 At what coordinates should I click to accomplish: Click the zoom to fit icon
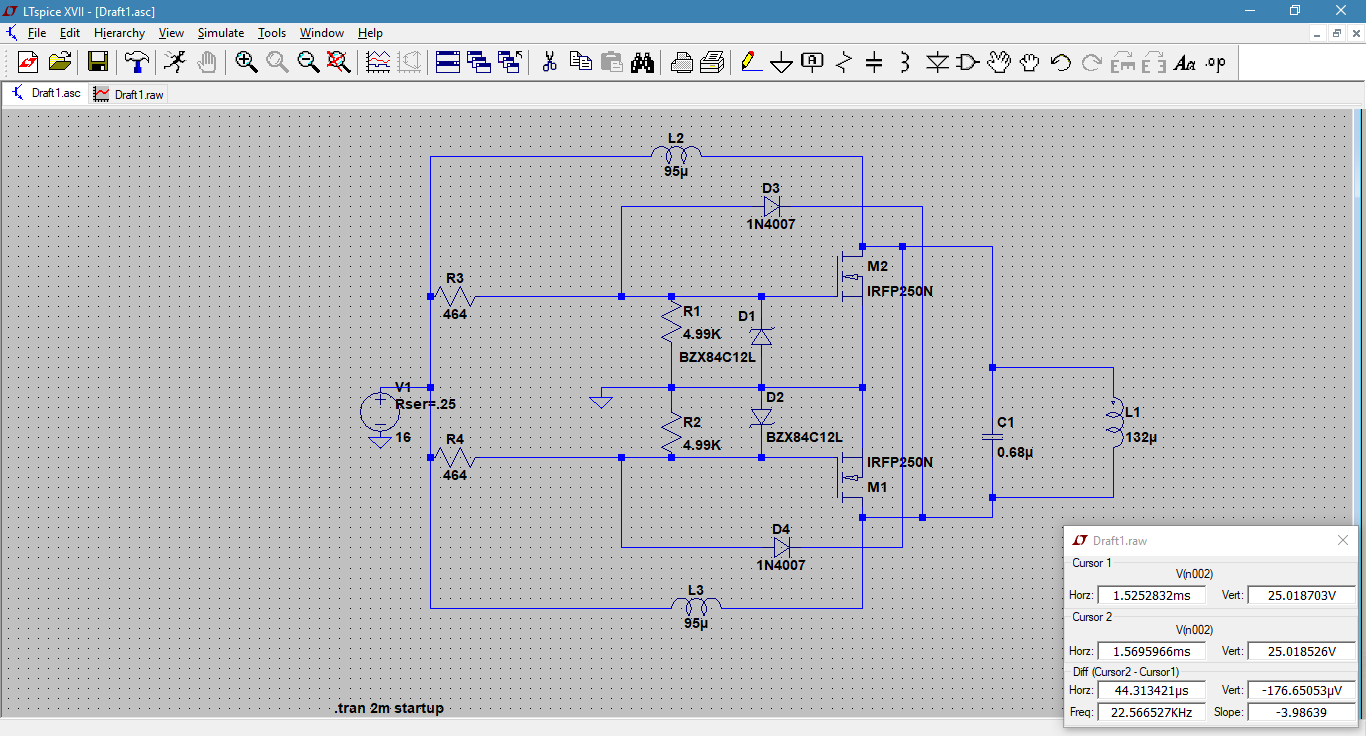339,62
